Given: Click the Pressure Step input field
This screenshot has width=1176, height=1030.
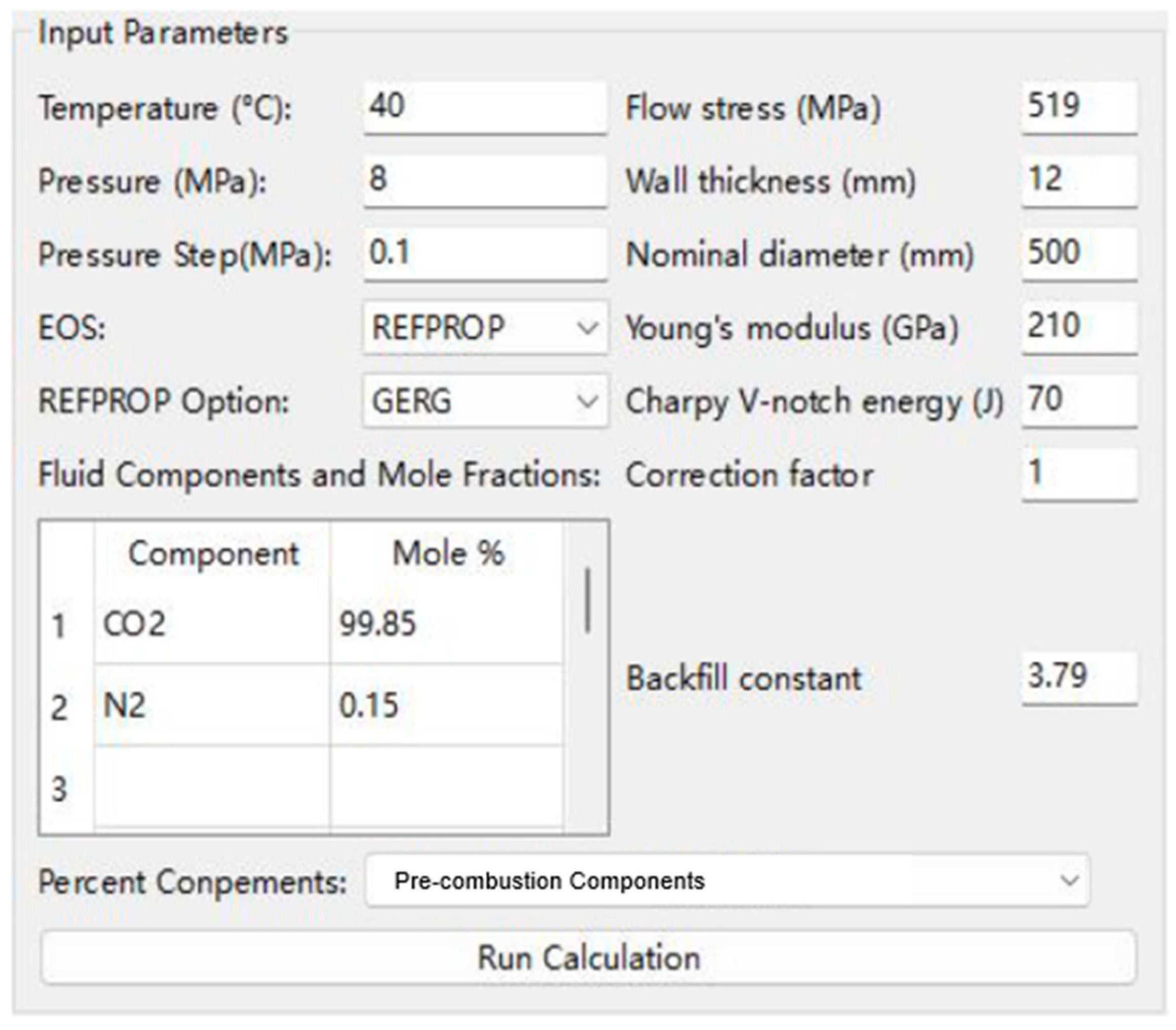Looking at the screenshot, I should click(484, 253).
